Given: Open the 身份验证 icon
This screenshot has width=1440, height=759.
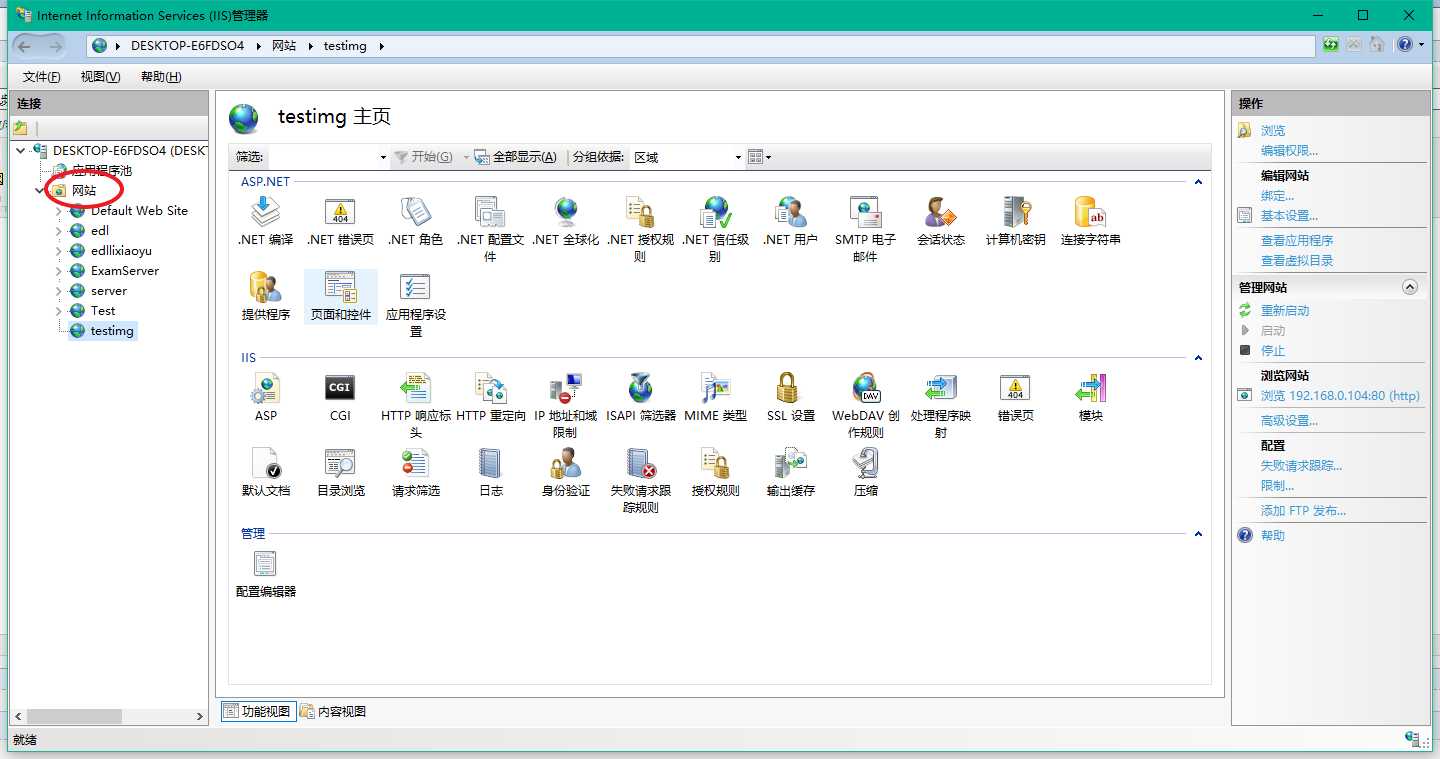Looking at the screenshot, I should [x=565, y=472].
